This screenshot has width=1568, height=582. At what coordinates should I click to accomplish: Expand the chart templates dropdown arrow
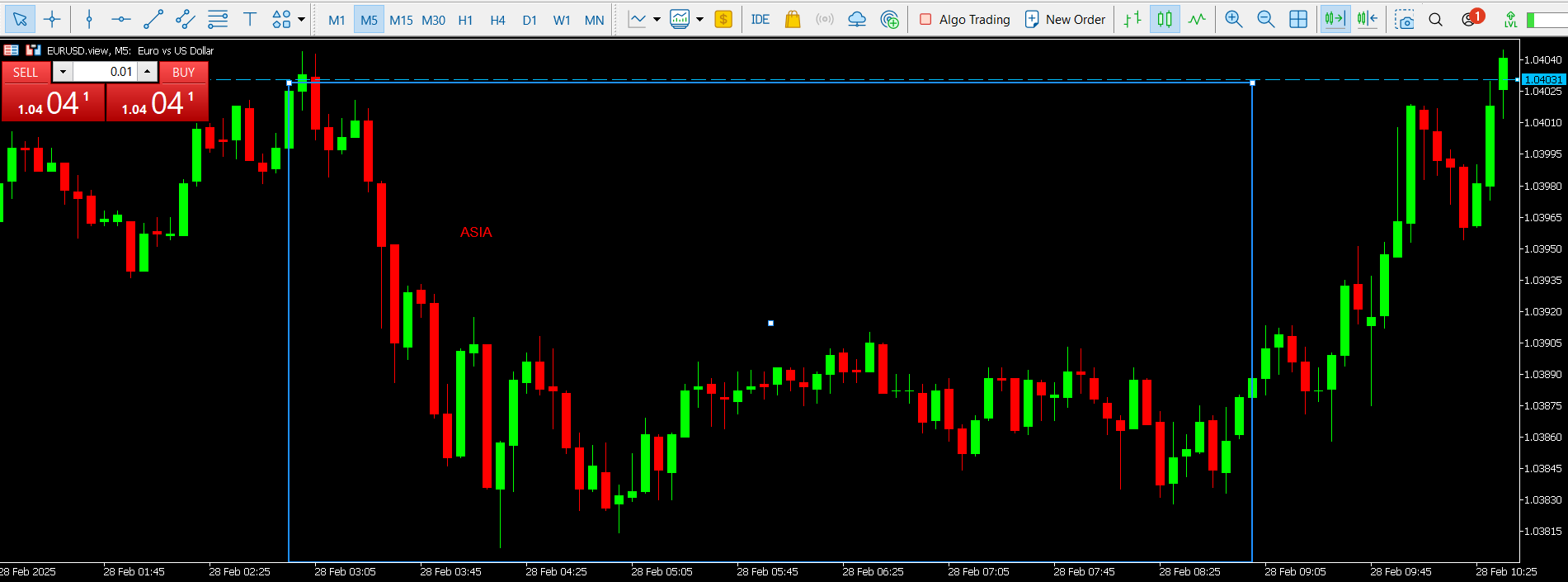699,19
